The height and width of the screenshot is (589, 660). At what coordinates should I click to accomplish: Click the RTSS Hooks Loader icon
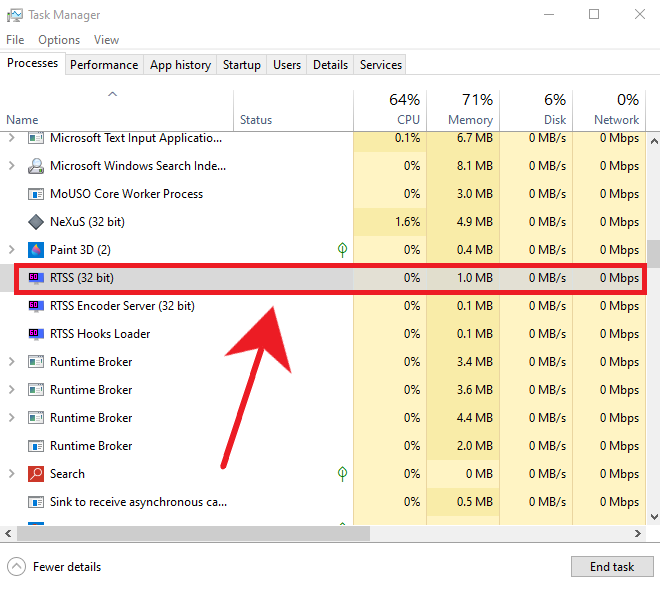click(x=36, y=334)
